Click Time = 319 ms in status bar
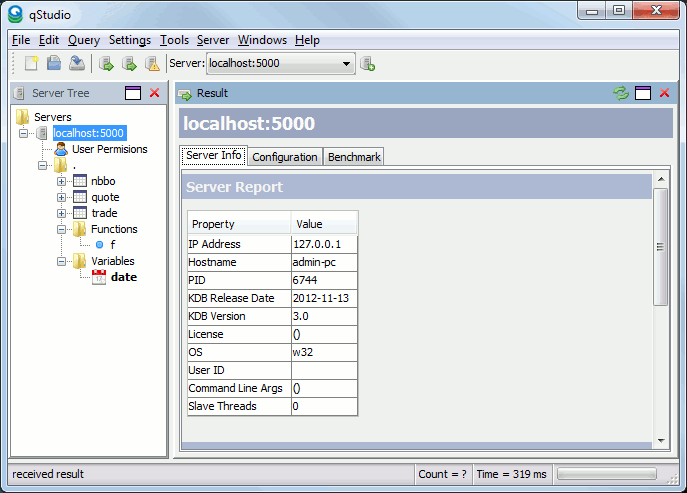The width and height of the screenshot is (687, 493). point(512,474)
